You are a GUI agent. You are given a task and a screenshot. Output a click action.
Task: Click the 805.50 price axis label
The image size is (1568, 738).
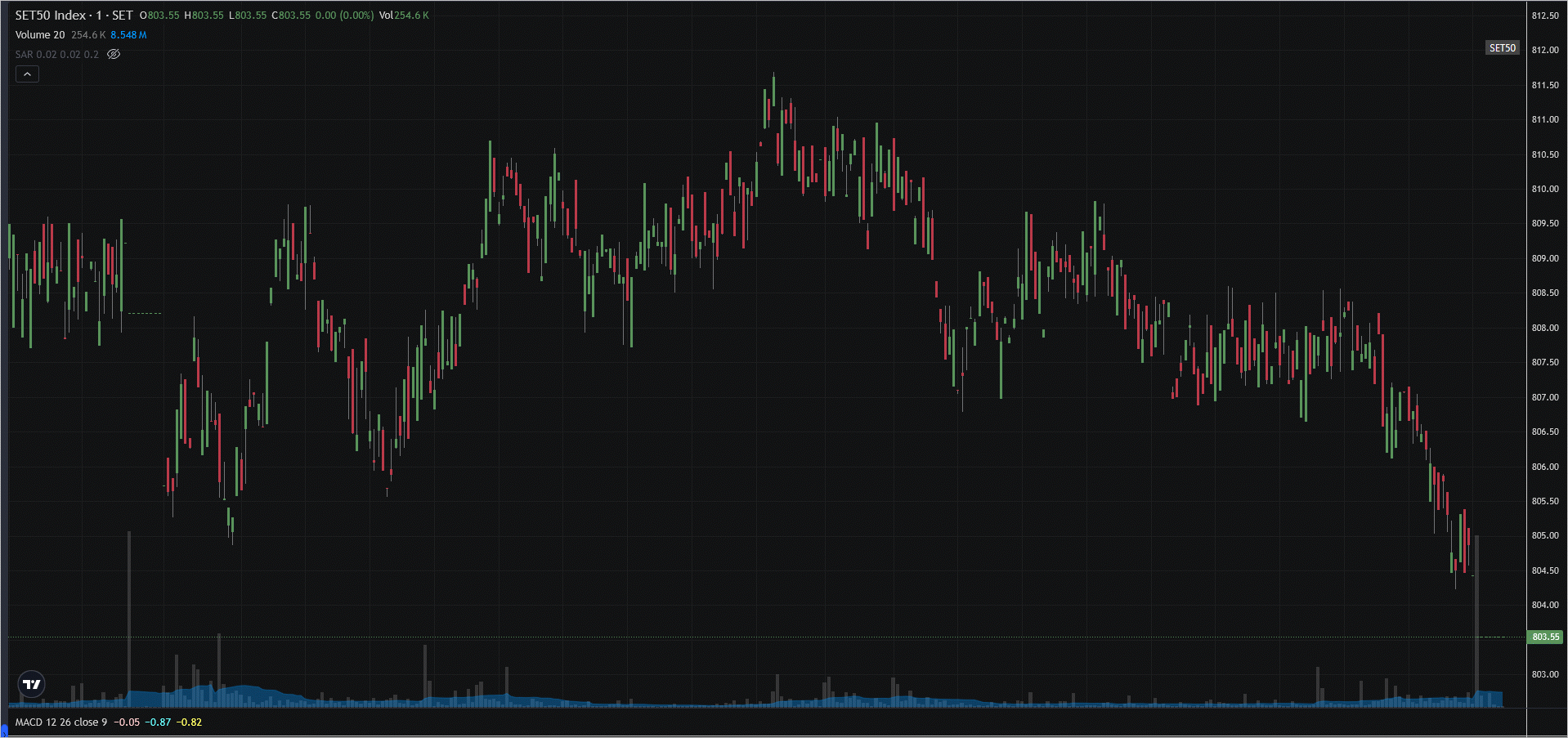(1544, 501)
